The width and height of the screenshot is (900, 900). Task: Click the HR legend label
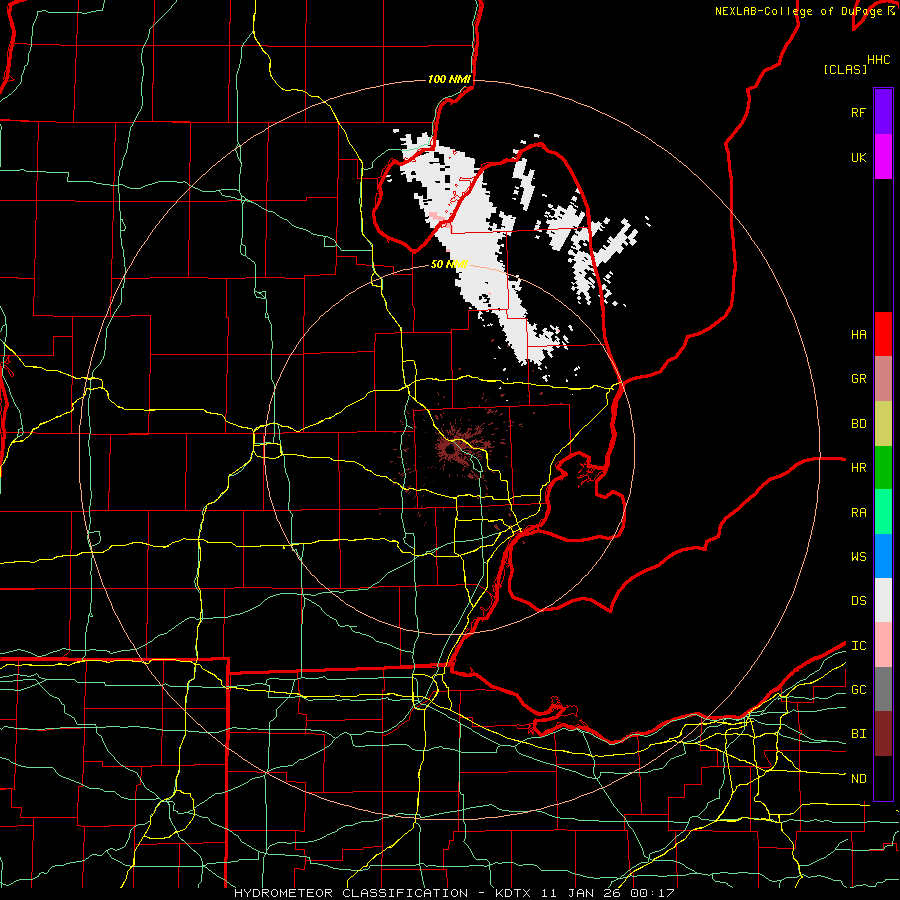[858, 468]
